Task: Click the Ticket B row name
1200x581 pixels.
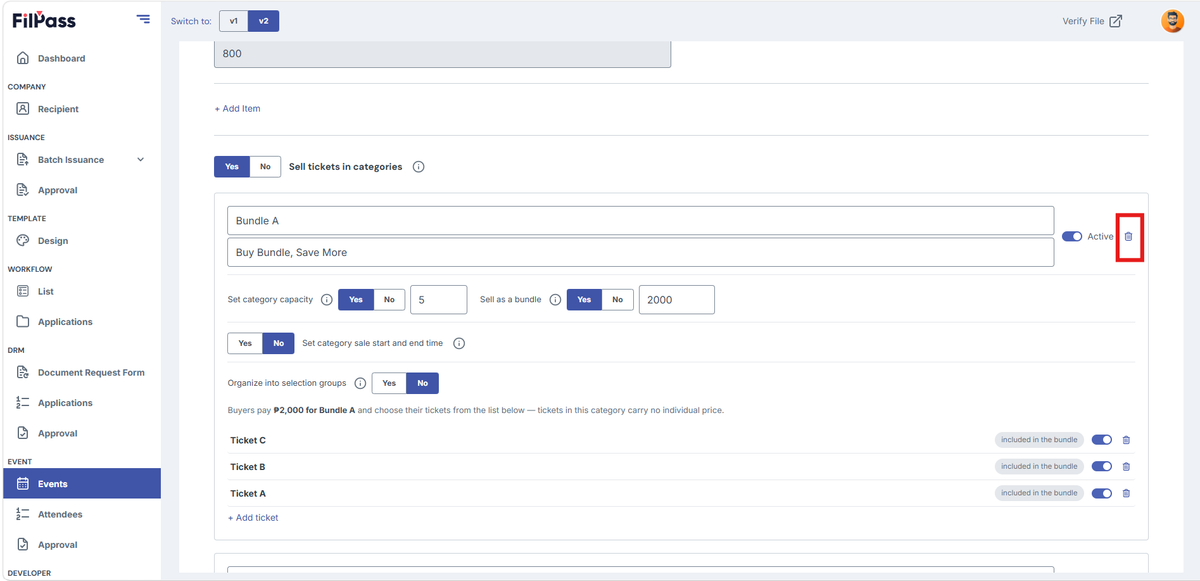Action: pos(248,467)
